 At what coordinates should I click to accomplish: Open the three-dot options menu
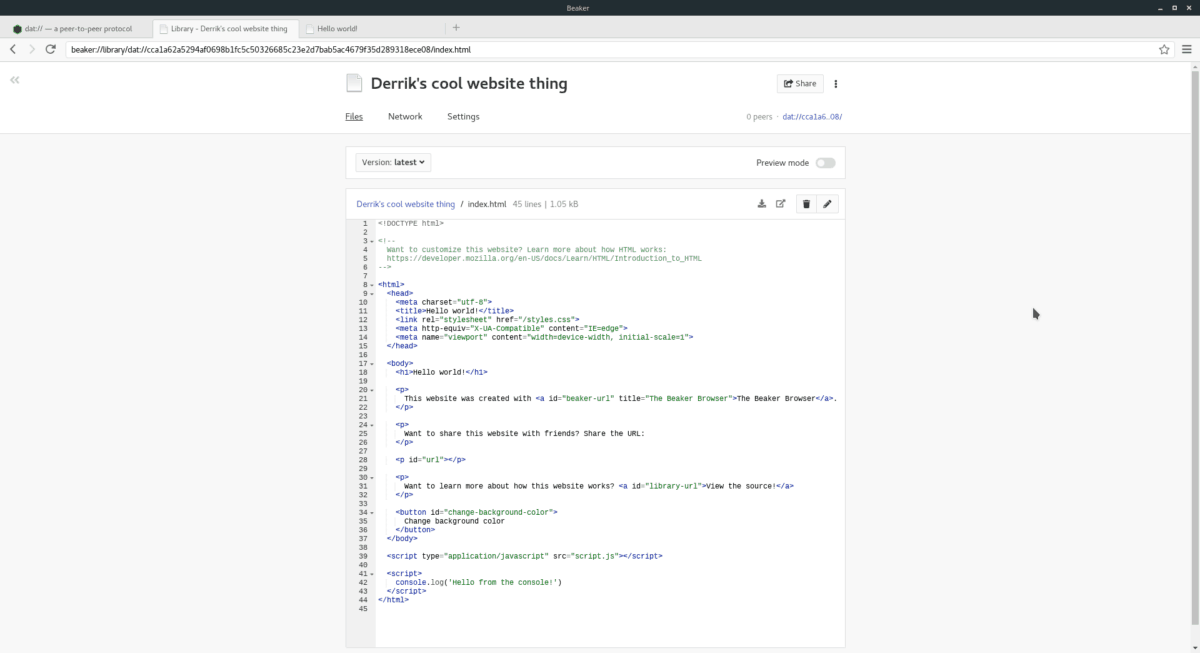pyautogui.click(x=836, y=83)
